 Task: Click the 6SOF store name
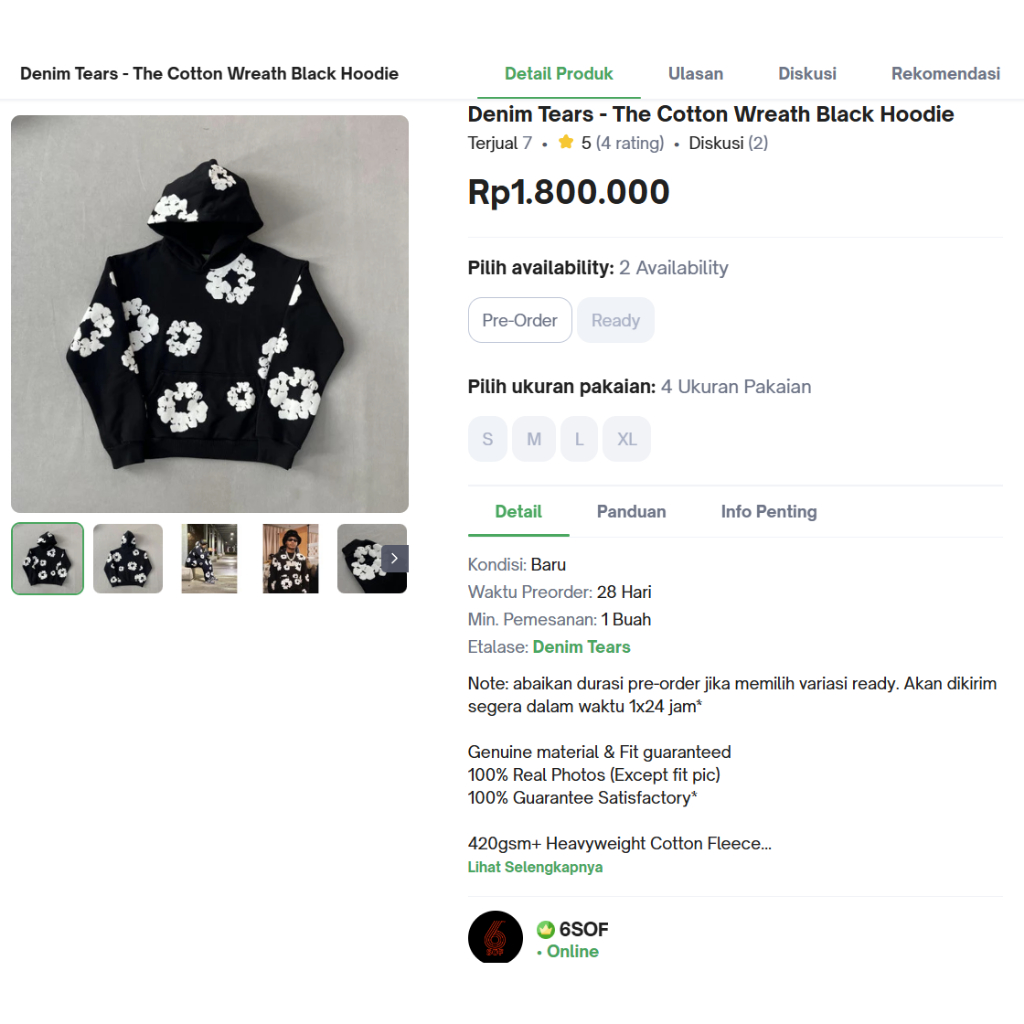click(x=584, y=929)
